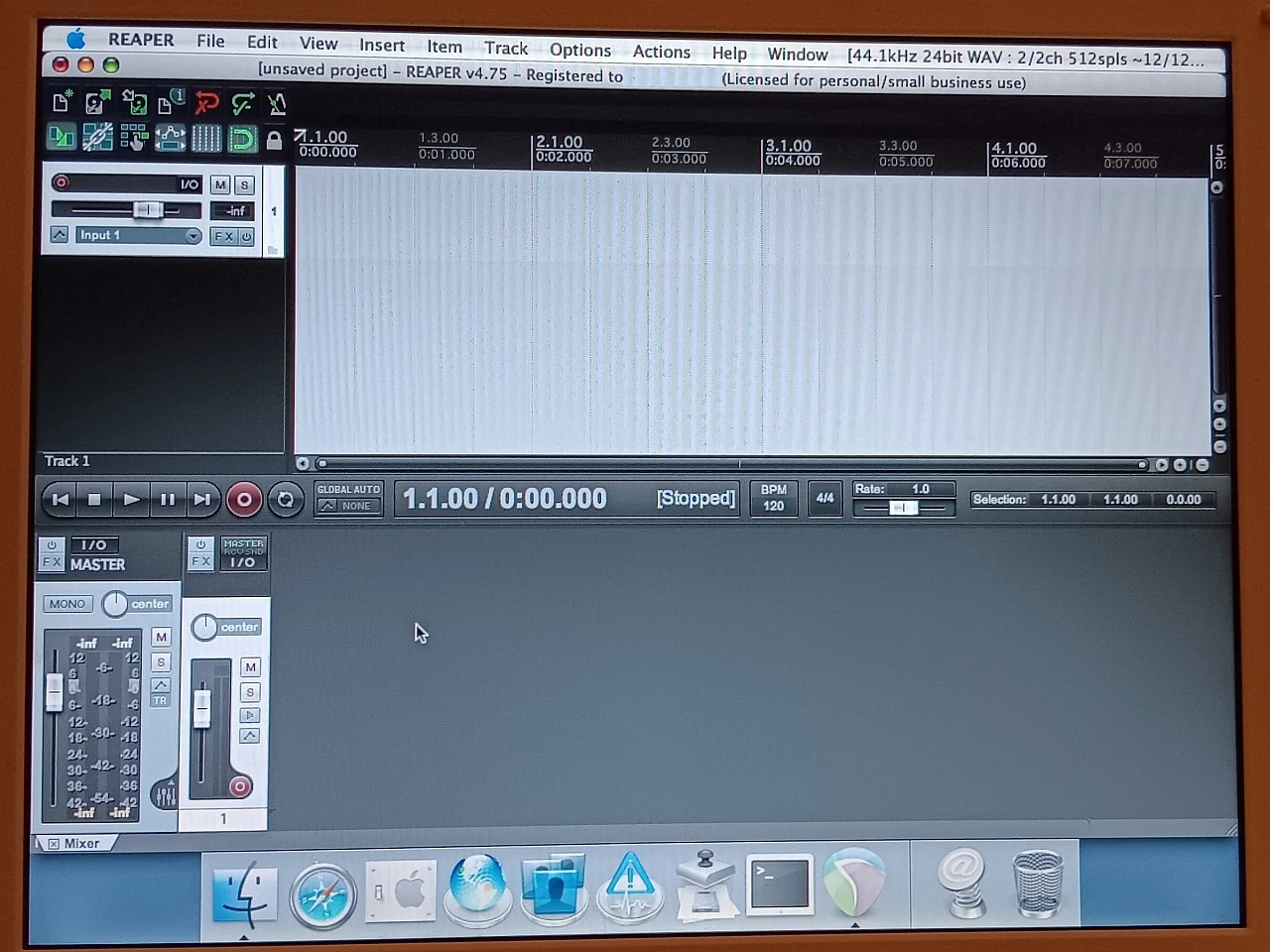Open the Track menu
This screenshot has width=1270, height=952.
coord(506,48)
